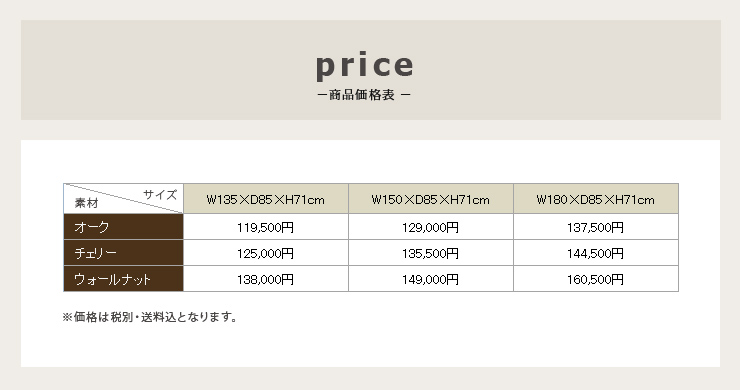Click the 125,000円 cherry price cell
Image resolution: width=740 pixels, height=390 pixels.
pos(266,253)
